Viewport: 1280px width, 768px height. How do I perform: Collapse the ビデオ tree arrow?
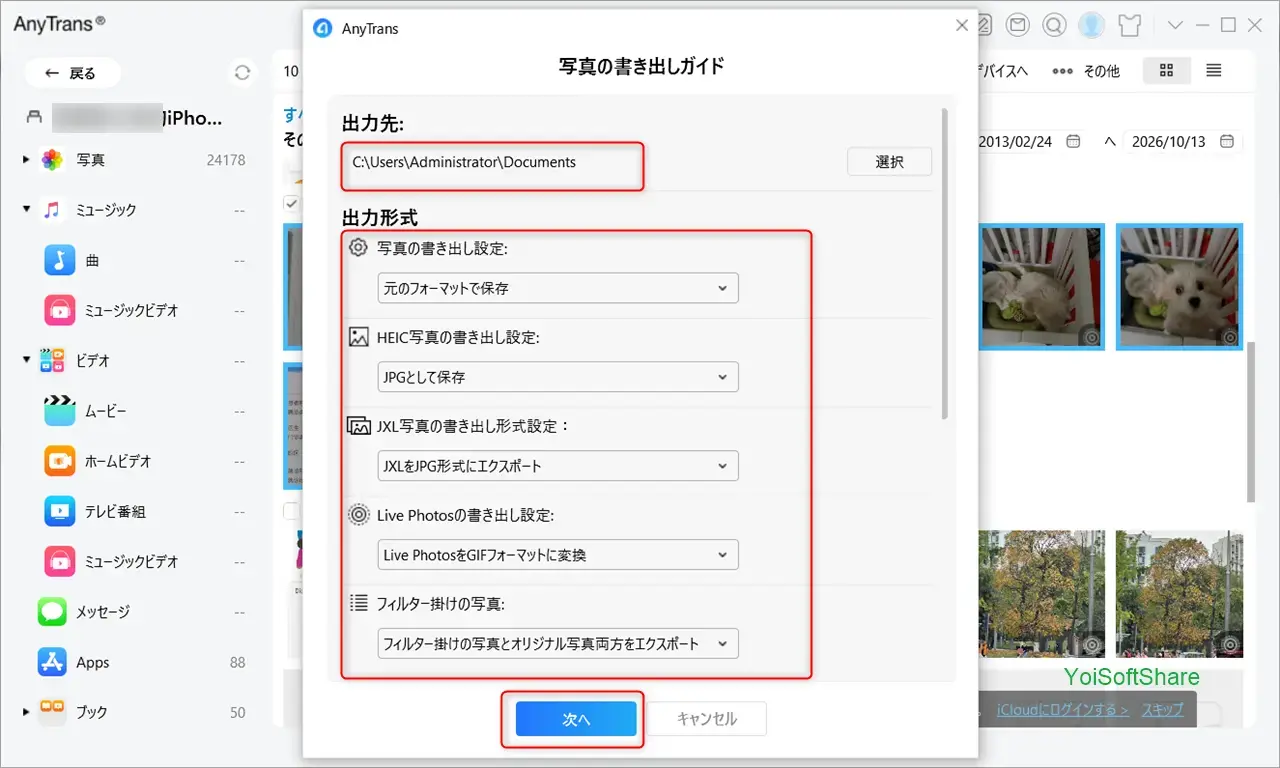[26, 360]
